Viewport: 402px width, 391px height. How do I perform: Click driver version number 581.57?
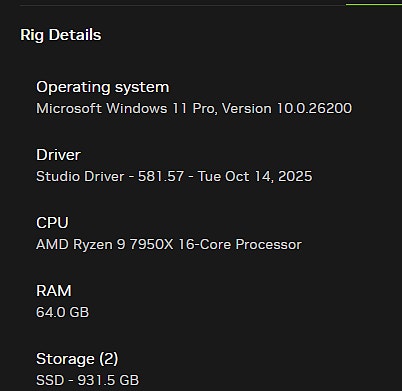(161, 177)
